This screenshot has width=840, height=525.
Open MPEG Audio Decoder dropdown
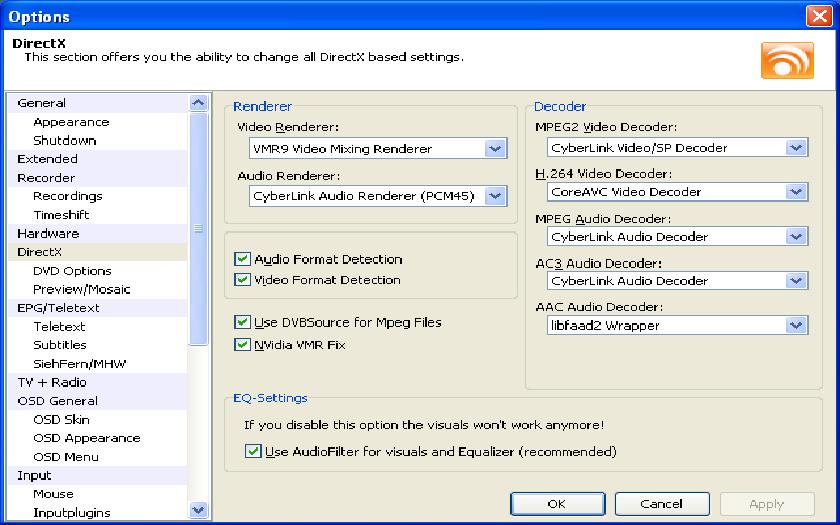click(677, 236)
